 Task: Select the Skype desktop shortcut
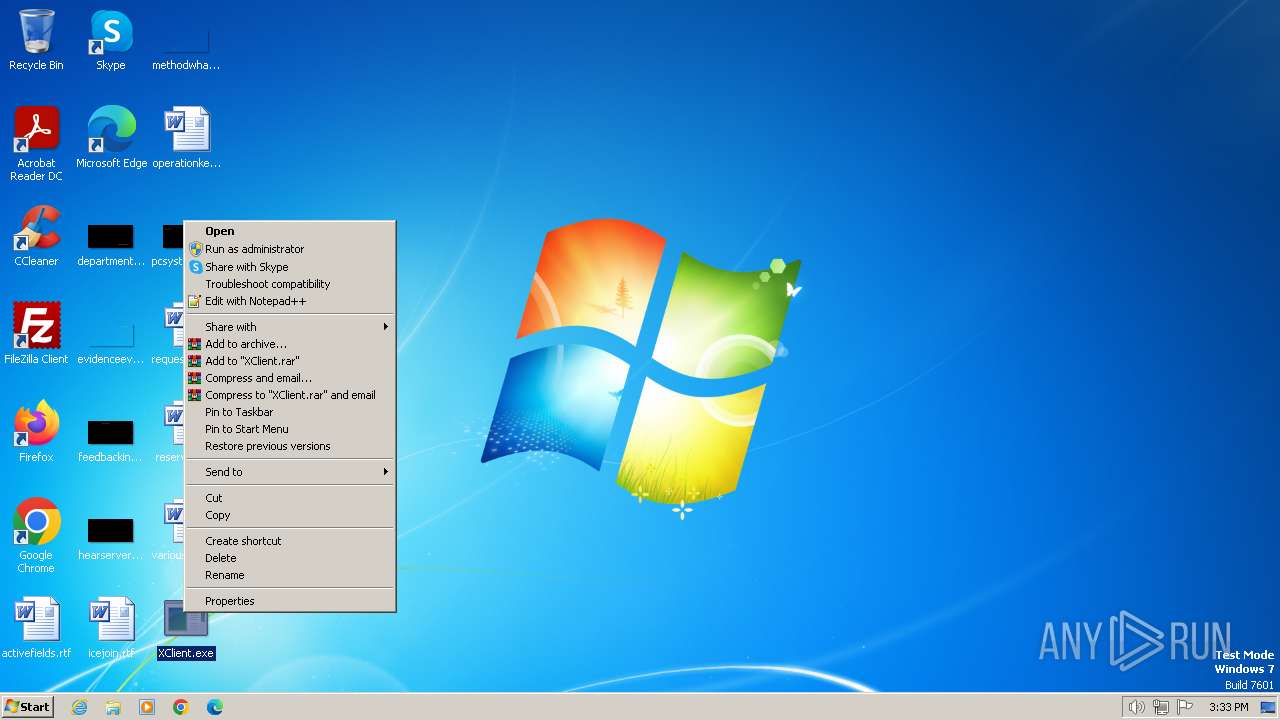(111, 40)
